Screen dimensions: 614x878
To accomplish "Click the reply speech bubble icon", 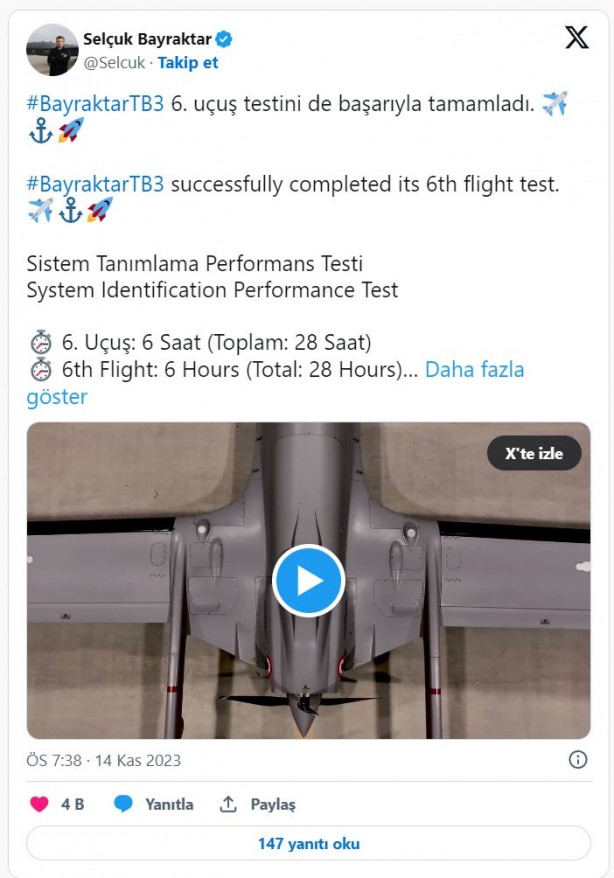I will (123, 804).
